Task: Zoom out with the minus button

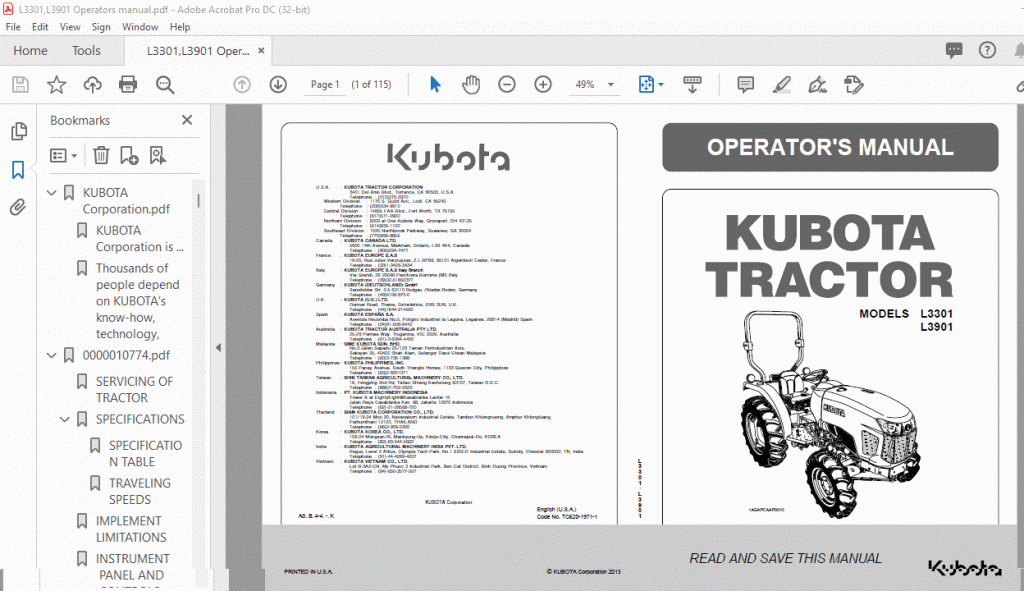Action: (x=507, y=84)
